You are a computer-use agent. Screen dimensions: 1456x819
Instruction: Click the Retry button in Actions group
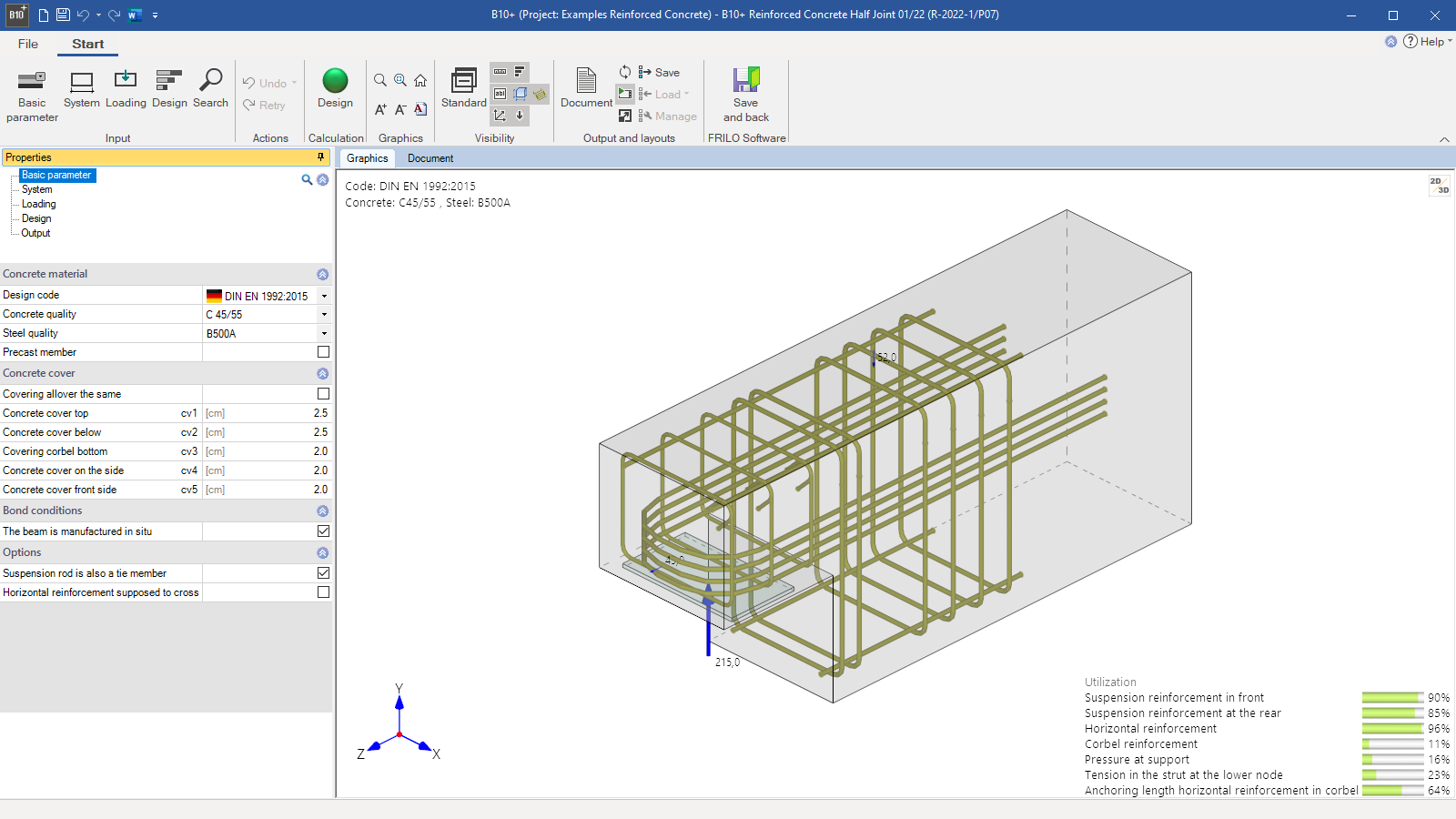[x=264, y=105]
